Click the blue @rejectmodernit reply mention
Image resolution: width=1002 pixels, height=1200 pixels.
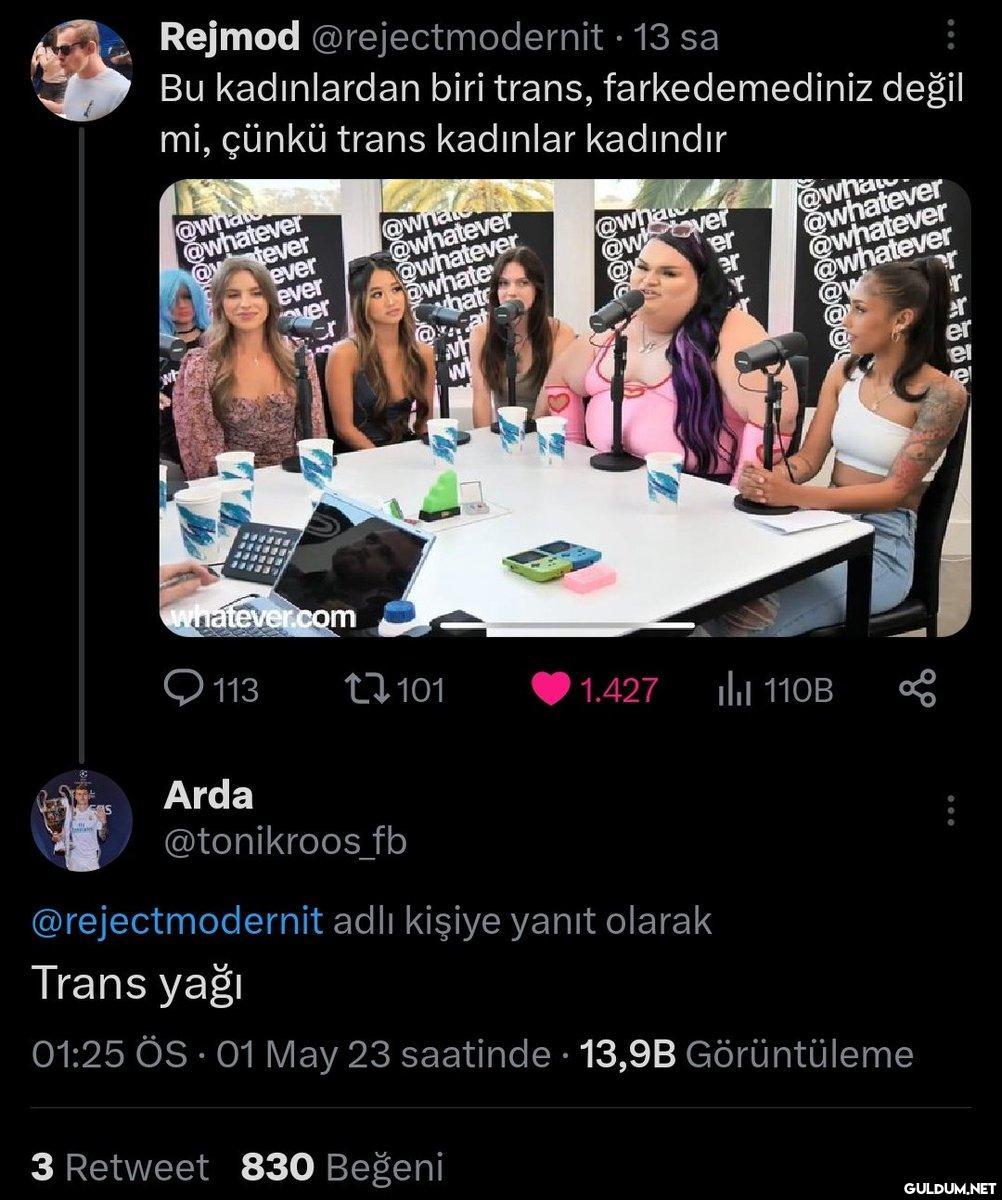tap(178, 920)
